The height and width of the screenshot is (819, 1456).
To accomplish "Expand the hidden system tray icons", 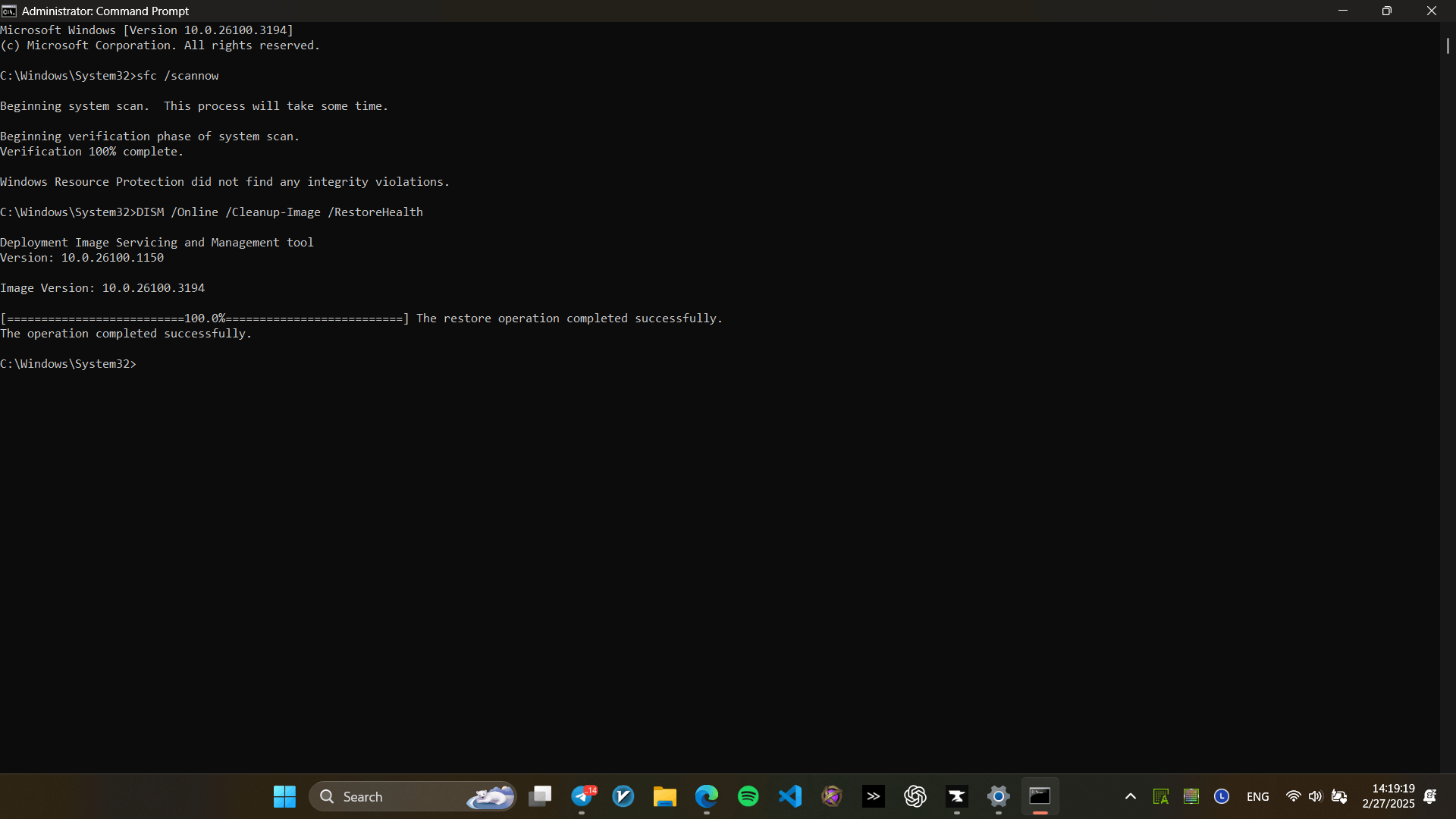I will pos(1130,796).
